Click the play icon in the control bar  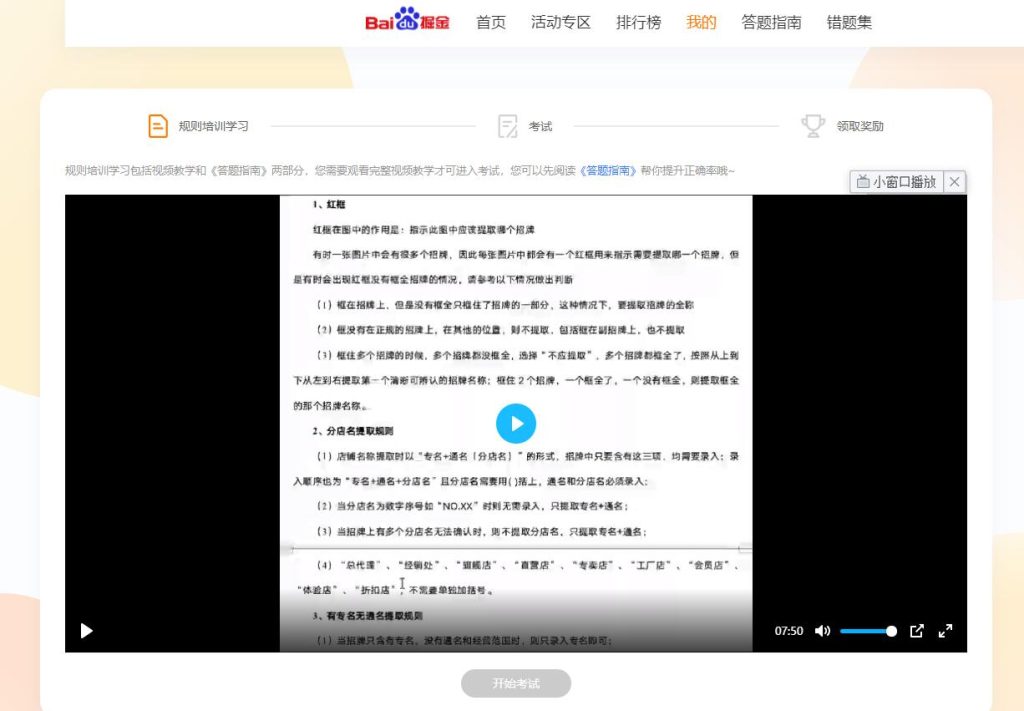[x=86, y=631]
